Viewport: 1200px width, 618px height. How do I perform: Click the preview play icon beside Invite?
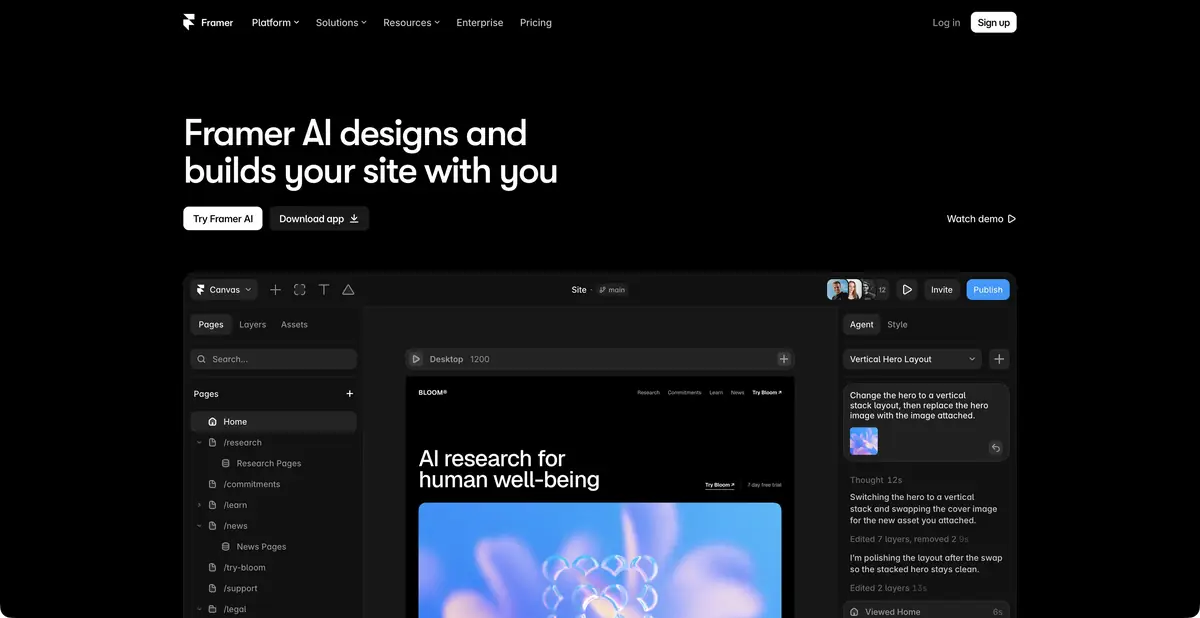click(x=907, y=290)
